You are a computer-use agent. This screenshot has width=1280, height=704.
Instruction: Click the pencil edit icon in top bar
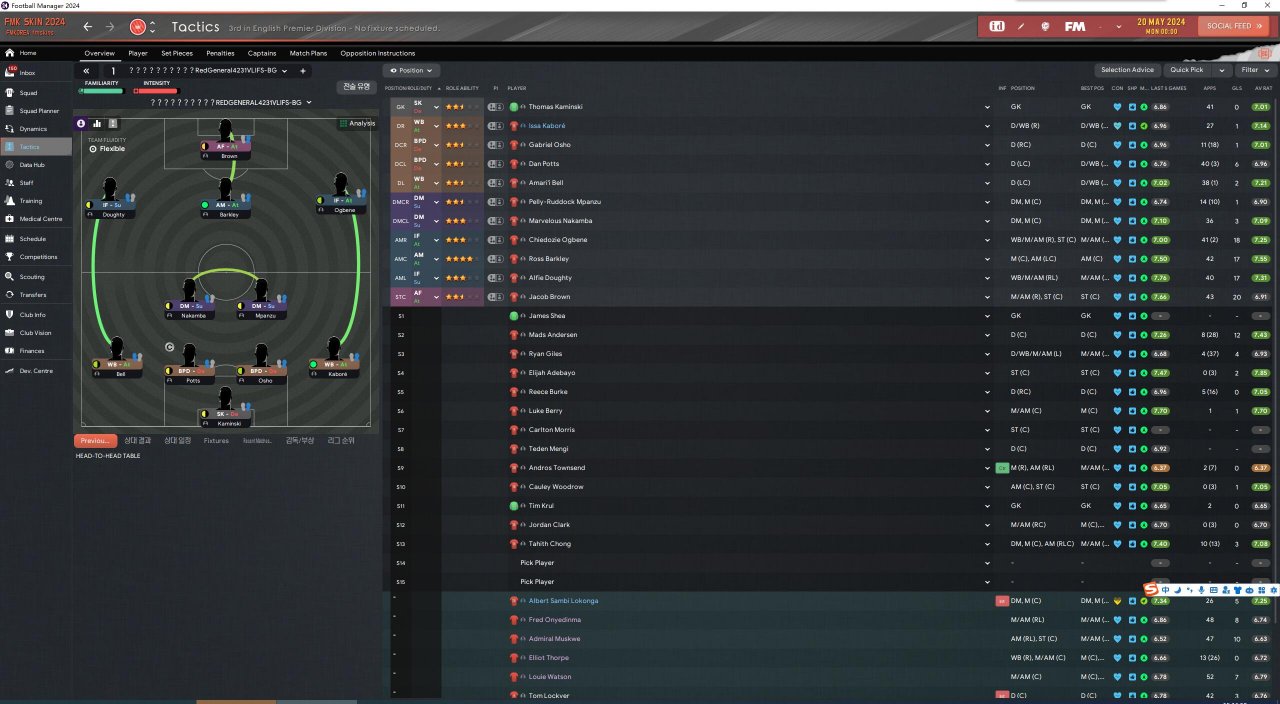pos(1021,26)
